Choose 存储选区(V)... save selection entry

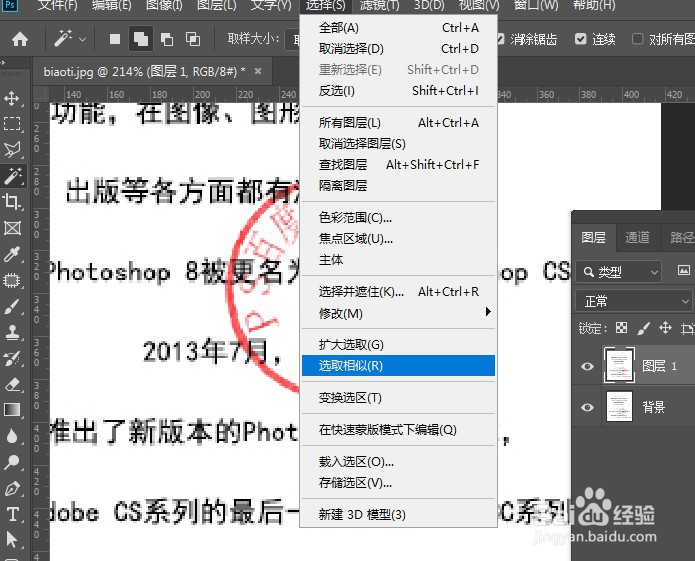[398, 483]
